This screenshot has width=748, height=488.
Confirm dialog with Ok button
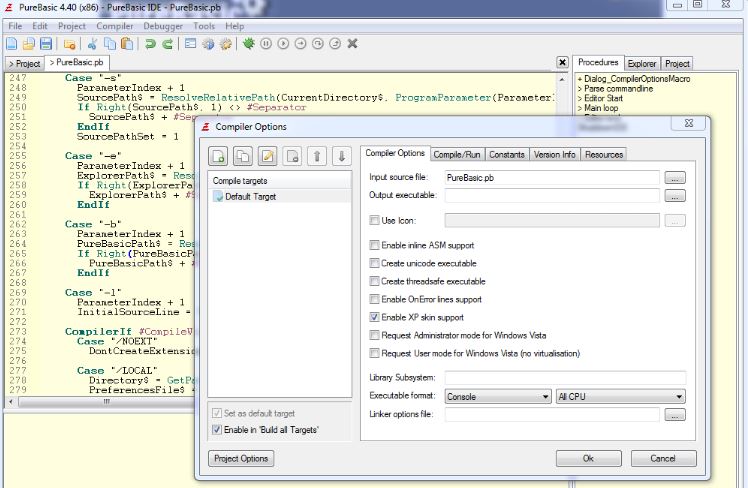pyautogui.click(x=589, y=458)
